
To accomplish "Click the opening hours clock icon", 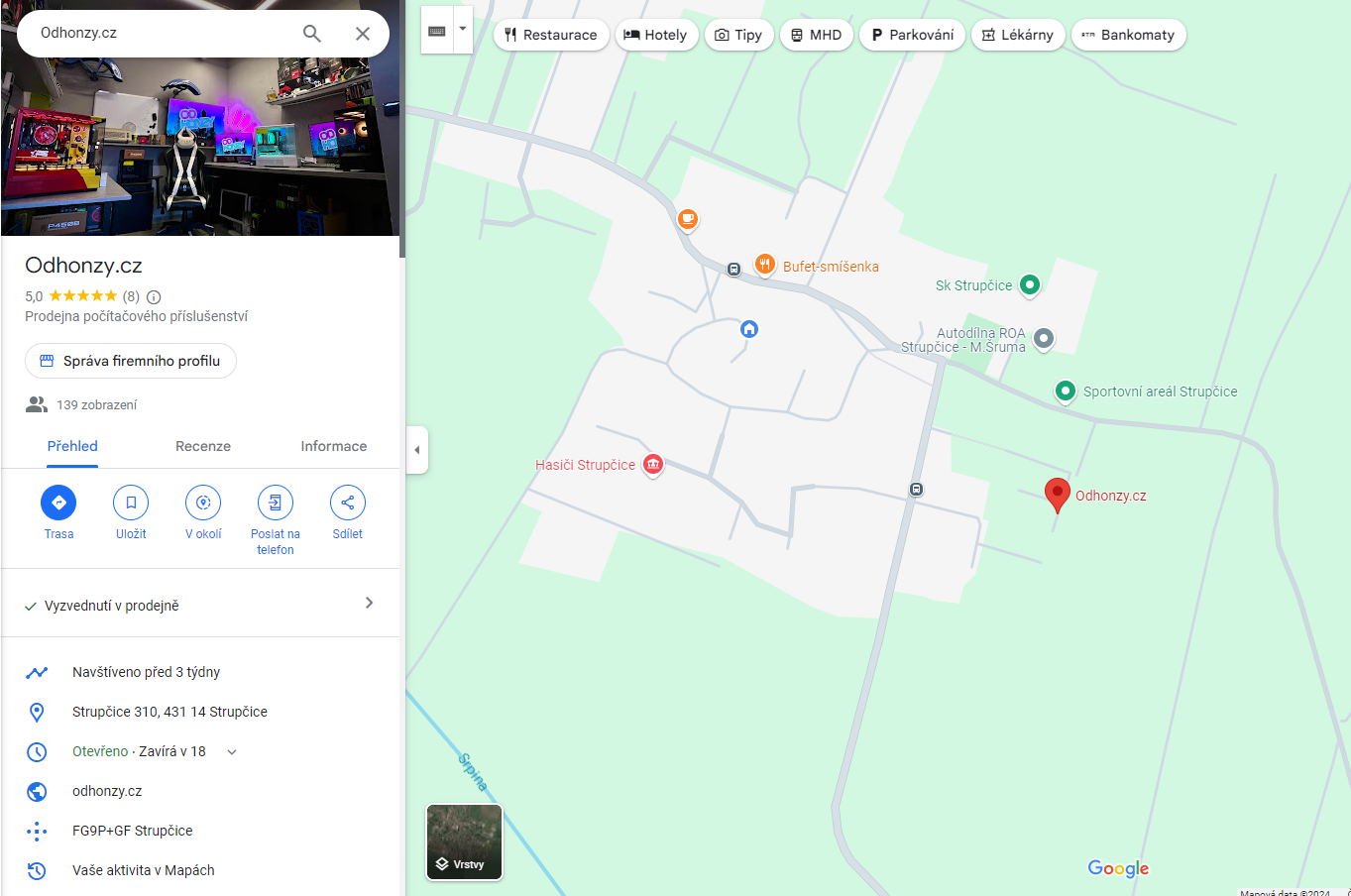I will click(x=37, y=751).
